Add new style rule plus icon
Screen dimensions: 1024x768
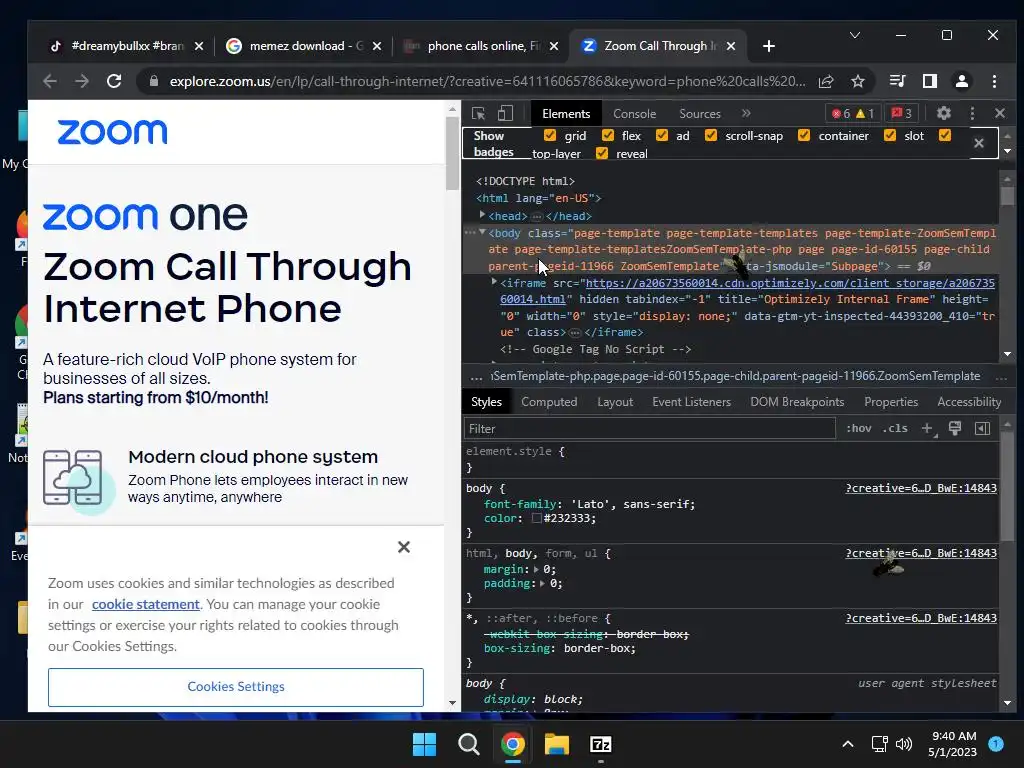[x=927, y=428]
